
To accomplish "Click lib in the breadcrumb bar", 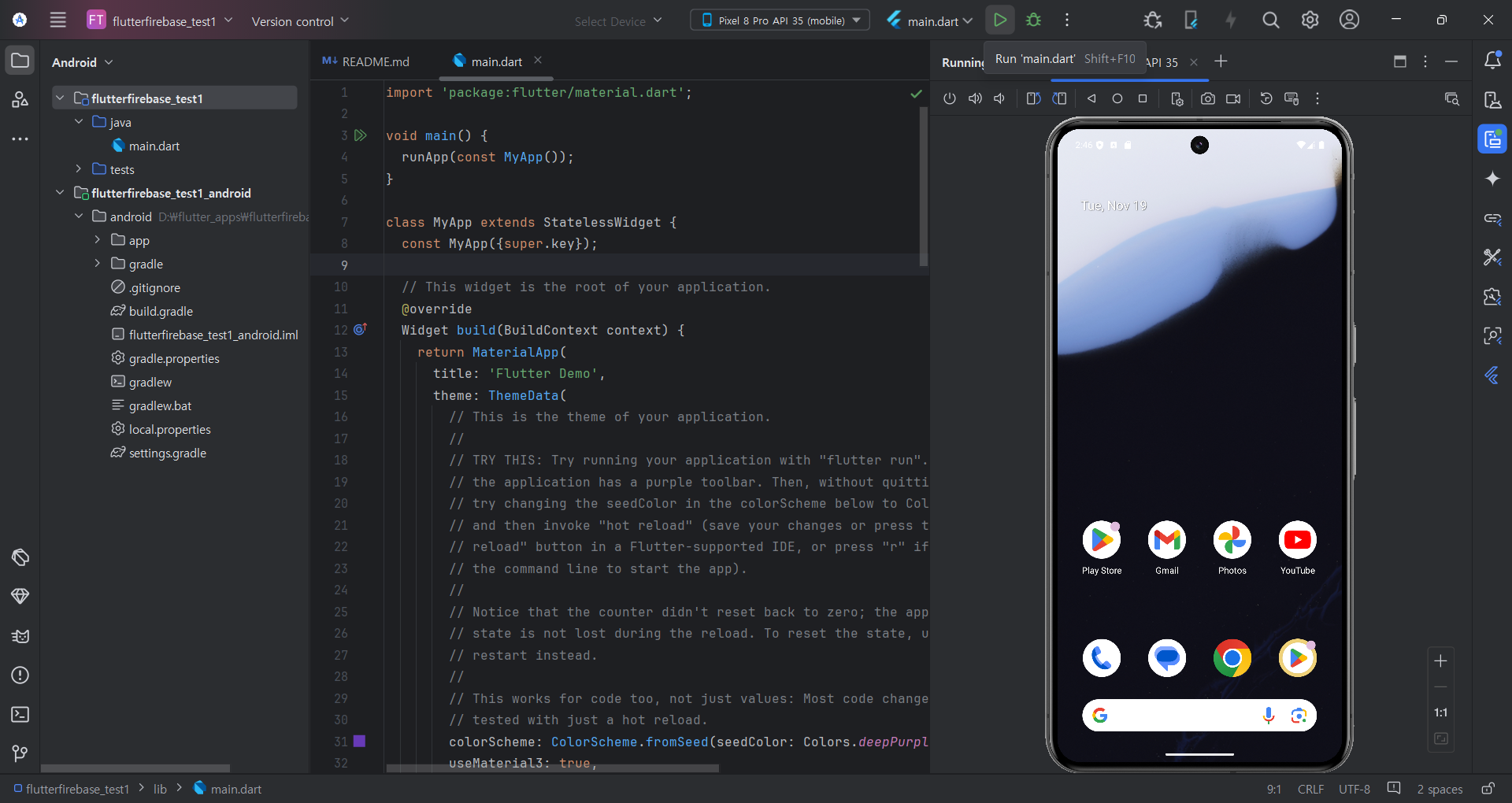I will 160,789.
